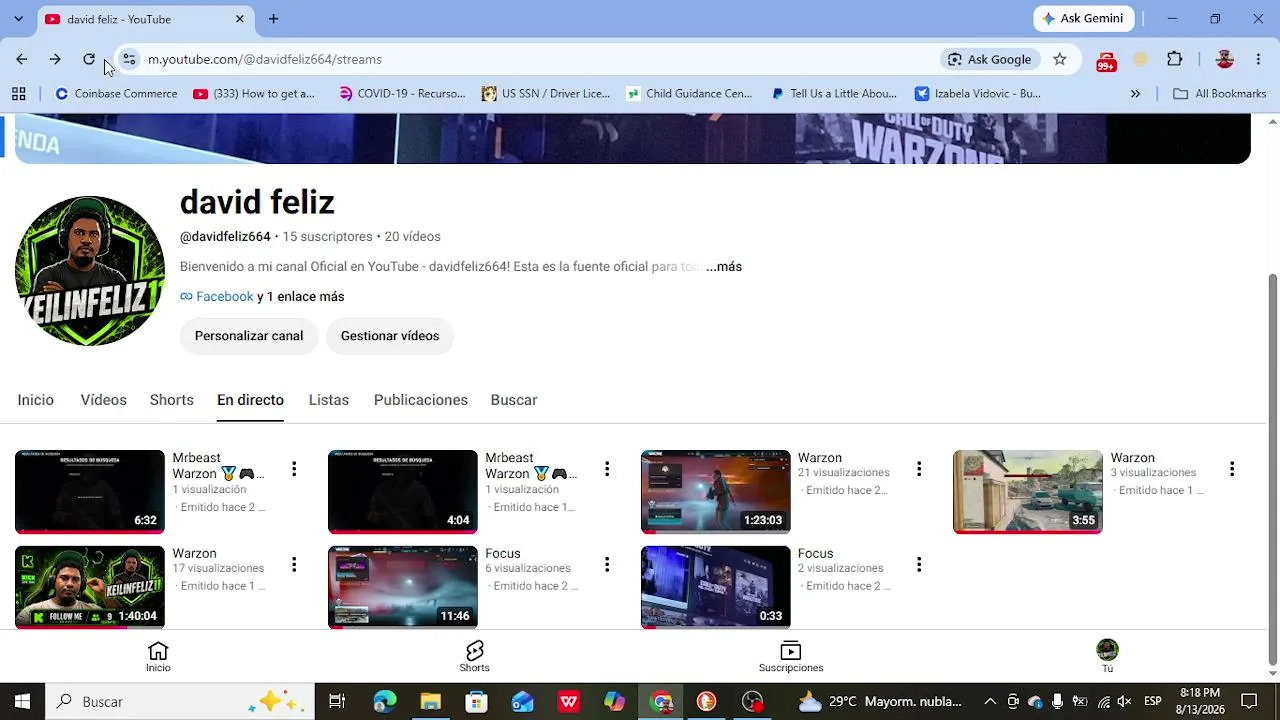Open options for the 11:46 Focus video

point(607,565)
